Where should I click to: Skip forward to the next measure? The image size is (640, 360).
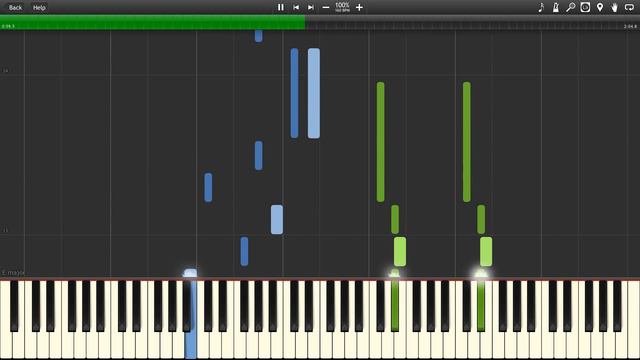click(311, 7)
